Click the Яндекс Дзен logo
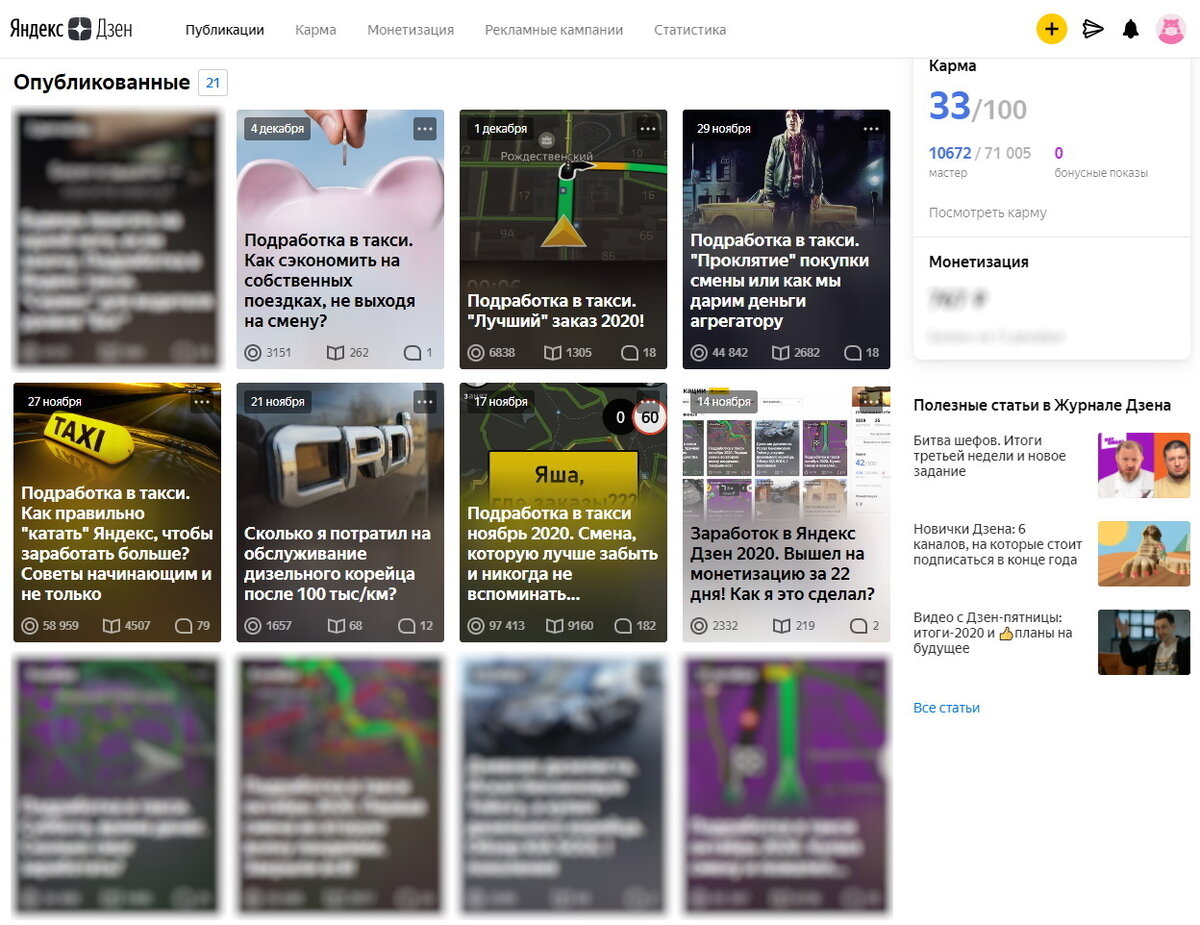1200x925 pixels. point(71,29)
